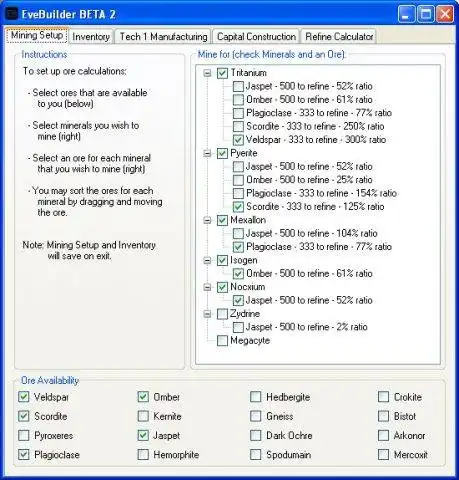
Task: Uncheck the Tritanium mineral checkbox
Action: pos(222,73)
